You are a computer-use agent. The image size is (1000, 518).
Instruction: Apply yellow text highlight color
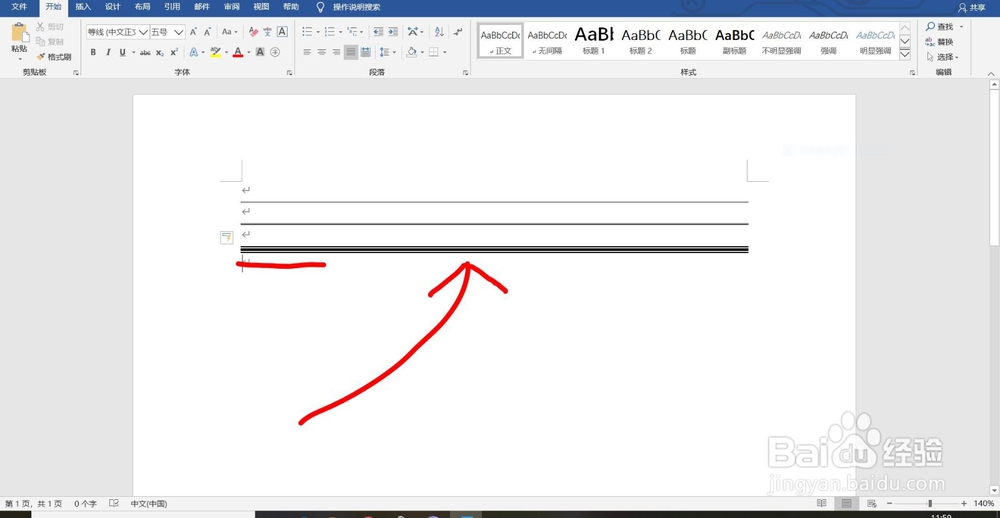tap(215, 52)
